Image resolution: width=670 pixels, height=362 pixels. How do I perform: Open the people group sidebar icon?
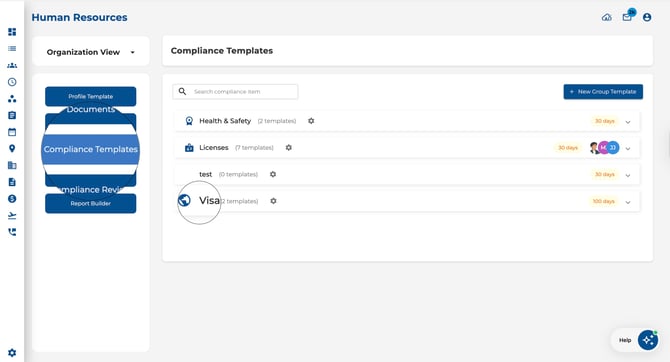pyautogui.click(x=12, y=65)
